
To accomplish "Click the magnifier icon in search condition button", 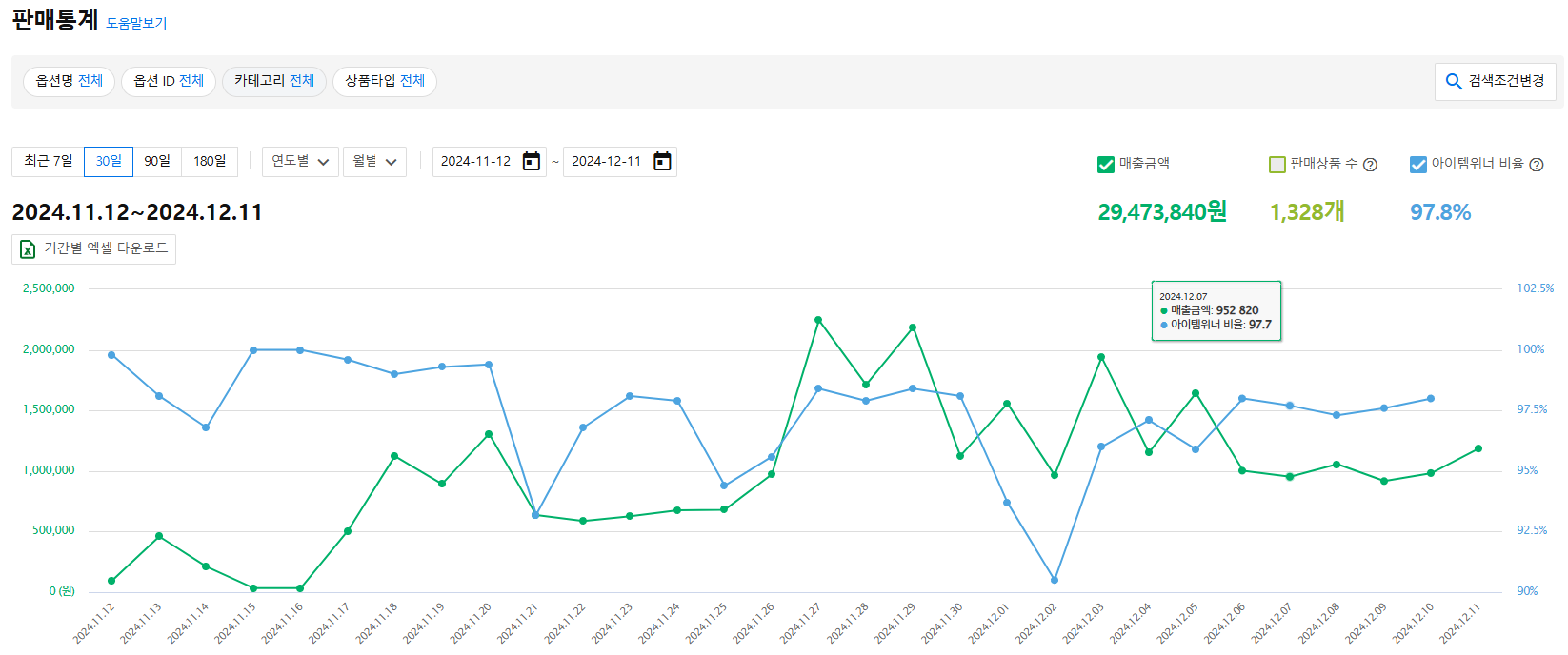I will (x=1454, y=82).
